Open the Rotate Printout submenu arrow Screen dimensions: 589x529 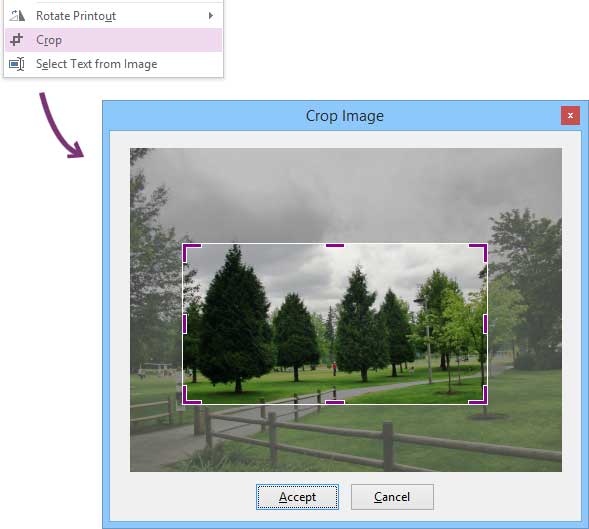(x=211, y=16)
